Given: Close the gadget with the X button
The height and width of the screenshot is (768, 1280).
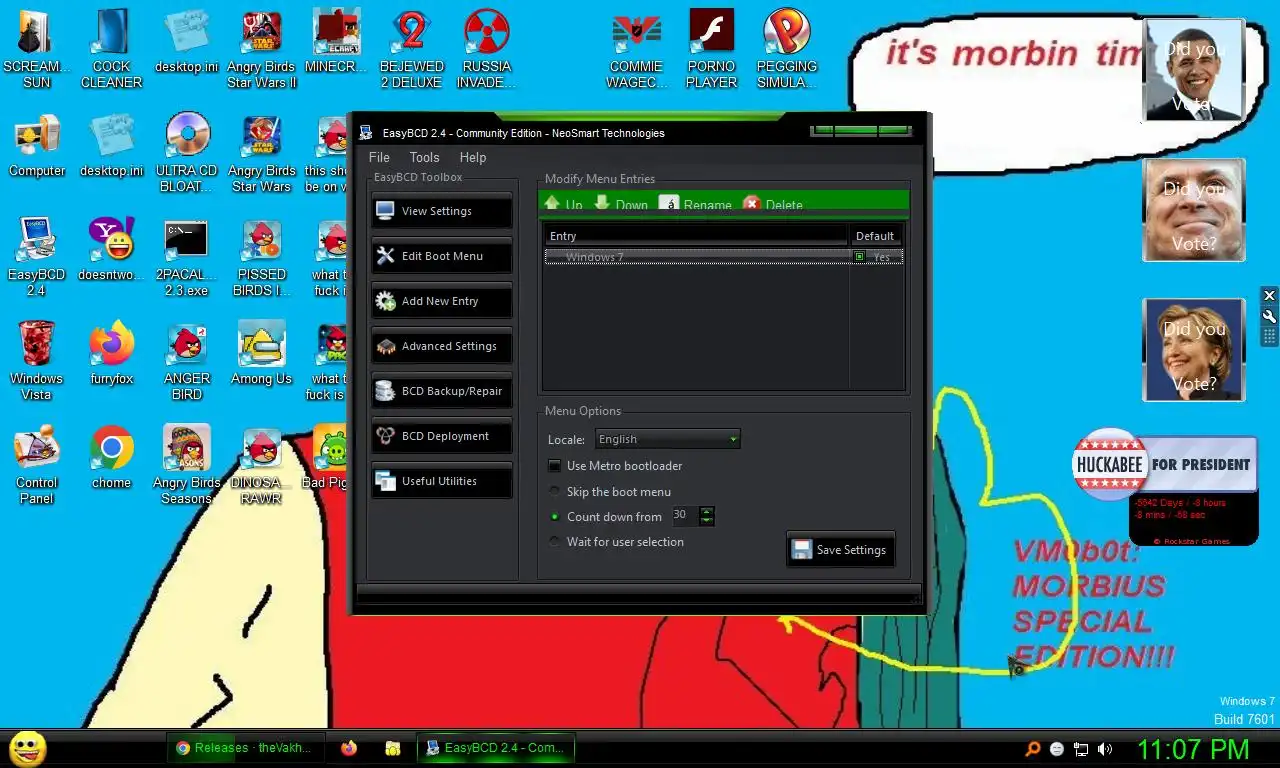Looking at the screenshot, I should [1269, 295].
